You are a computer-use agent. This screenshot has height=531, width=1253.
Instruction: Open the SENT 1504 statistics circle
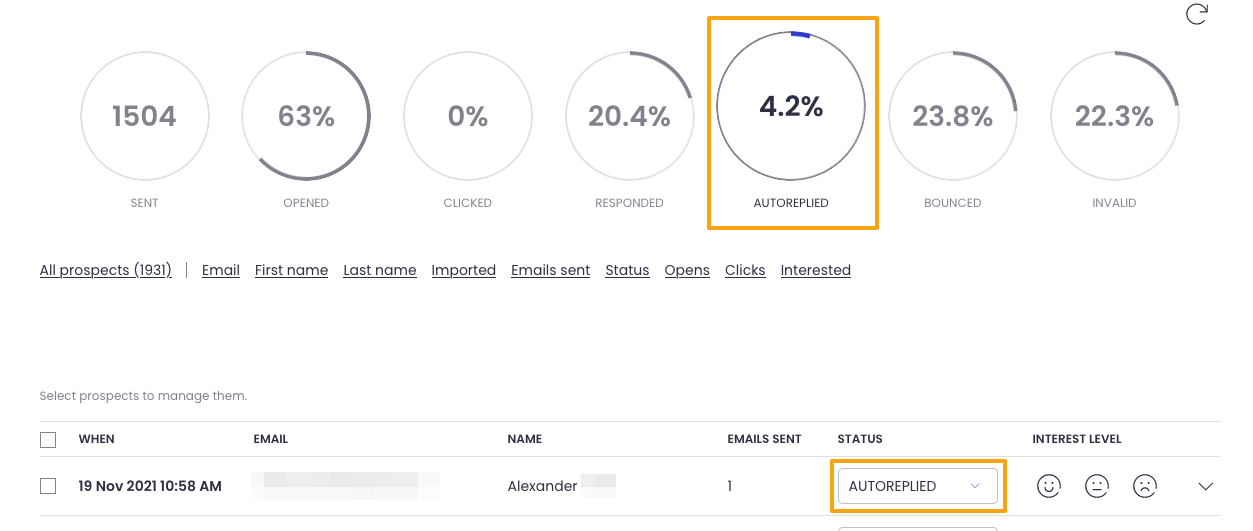144,116
